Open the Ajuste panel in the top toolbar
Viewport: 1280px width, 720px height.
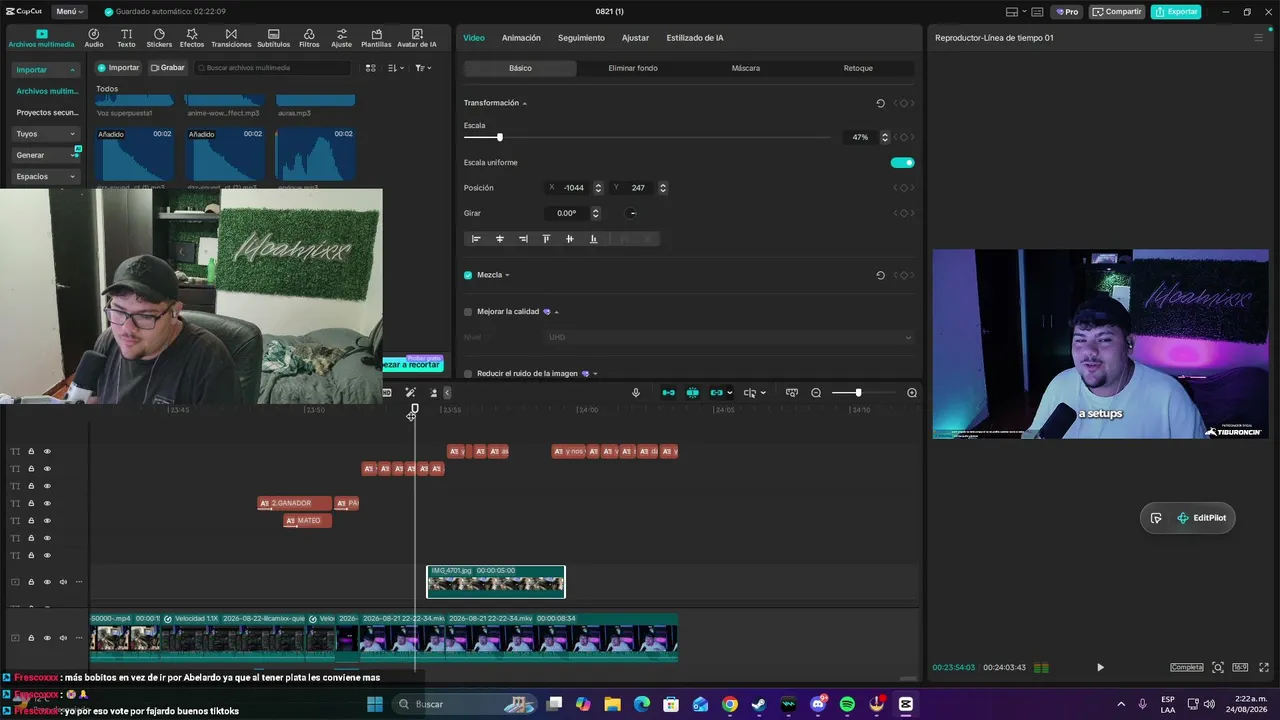(x=342, y=38)
